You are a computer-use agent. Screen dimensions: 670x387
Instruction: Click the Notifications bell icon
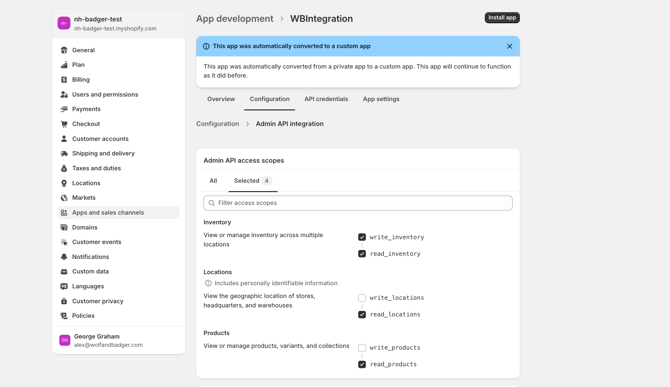click(x=64, y=257)
